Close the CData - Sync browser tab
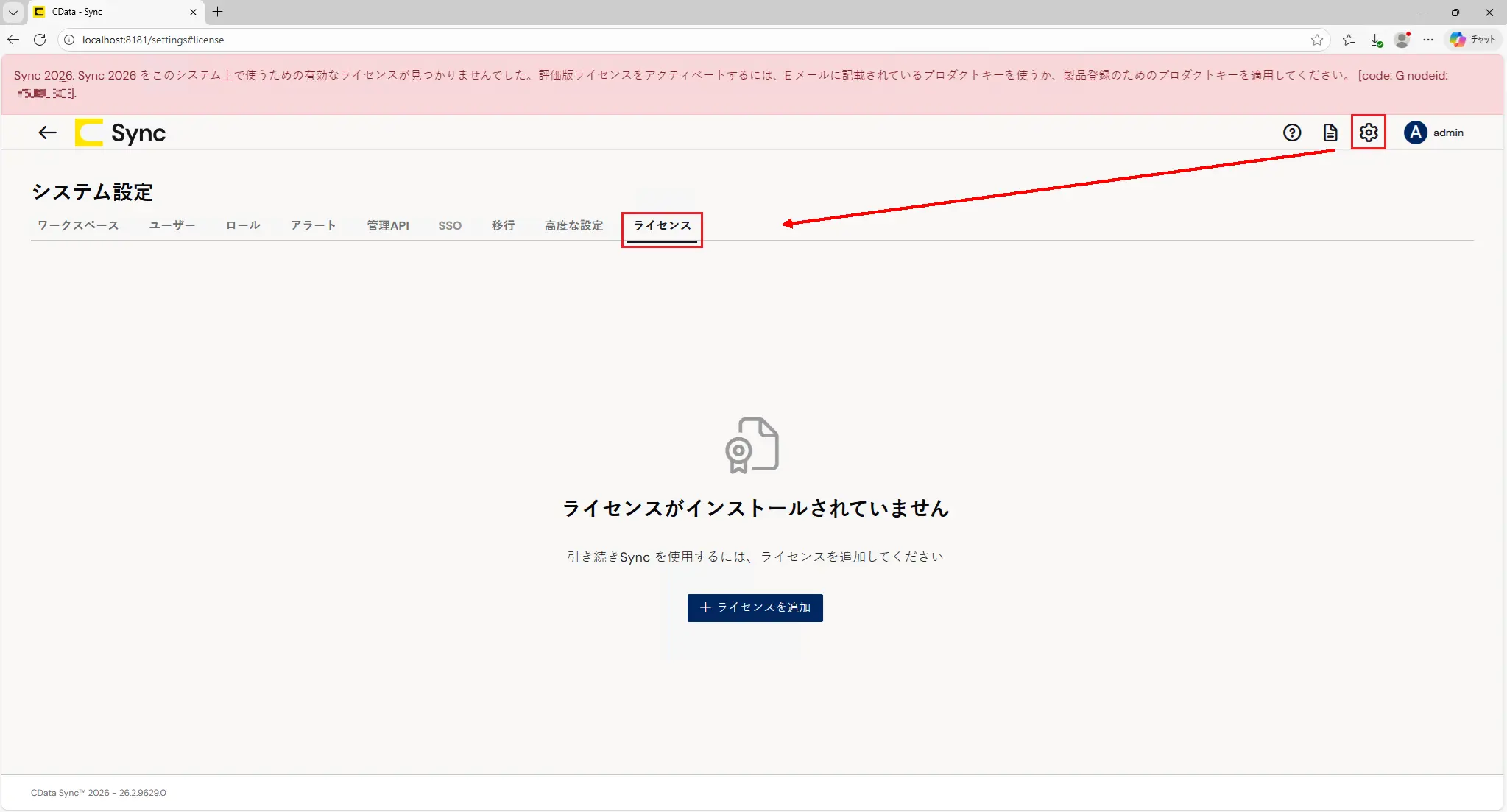Screen dimensions: 1507x812 (193, 12)
